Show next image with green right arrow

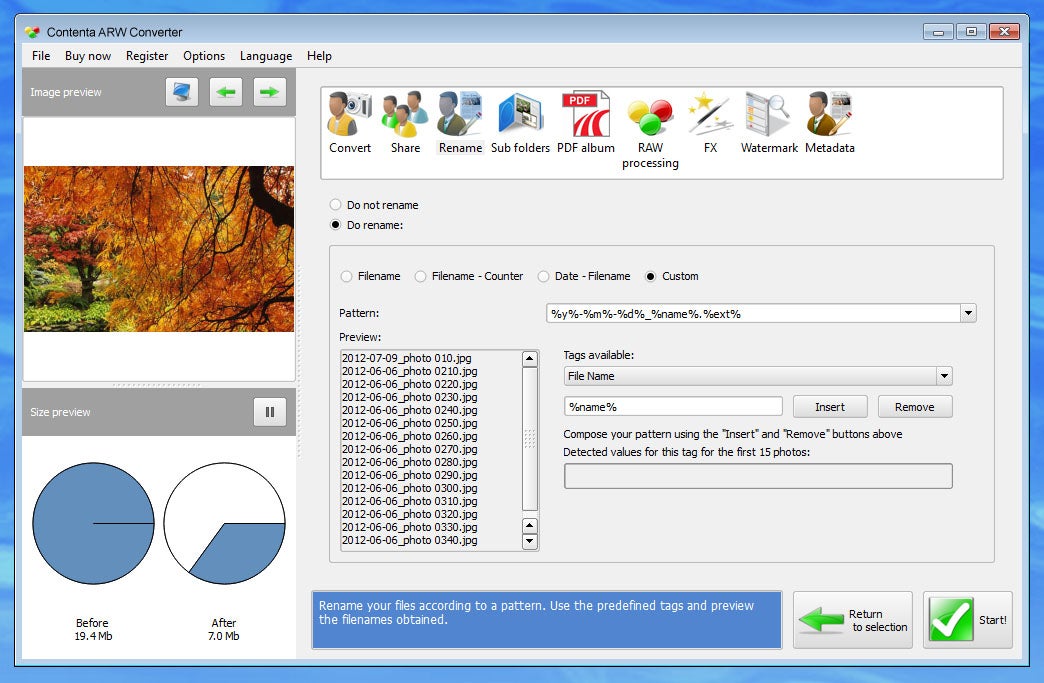(x=270, y=92)
